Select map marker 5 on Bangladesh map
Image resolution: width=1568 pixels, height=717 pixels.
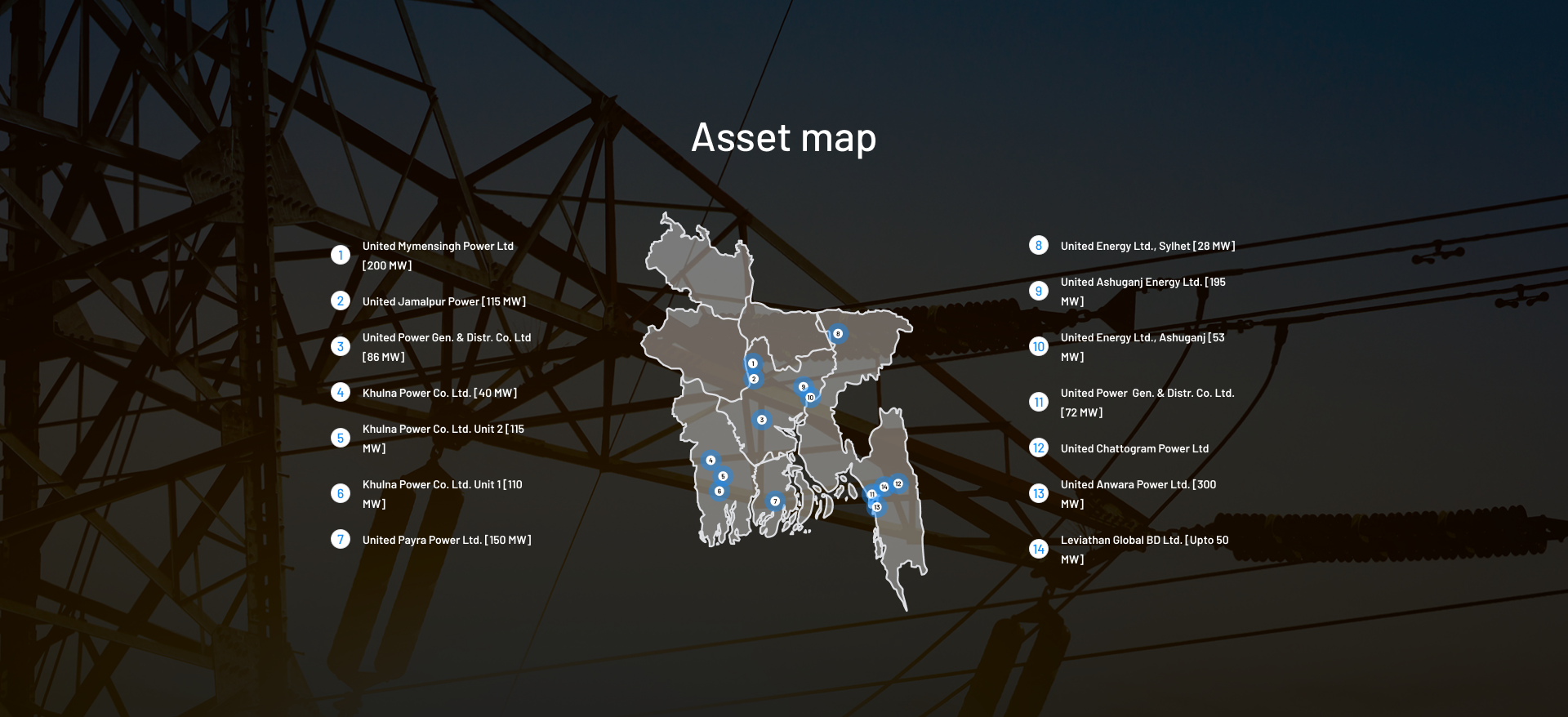[x=723, y=476]
